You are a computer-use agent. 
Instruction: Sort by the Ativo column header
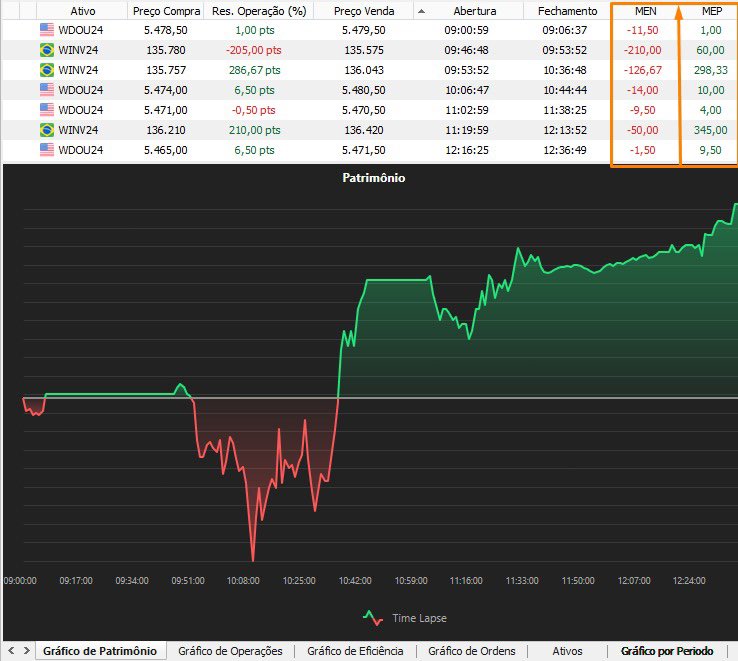tap(82, 11)
